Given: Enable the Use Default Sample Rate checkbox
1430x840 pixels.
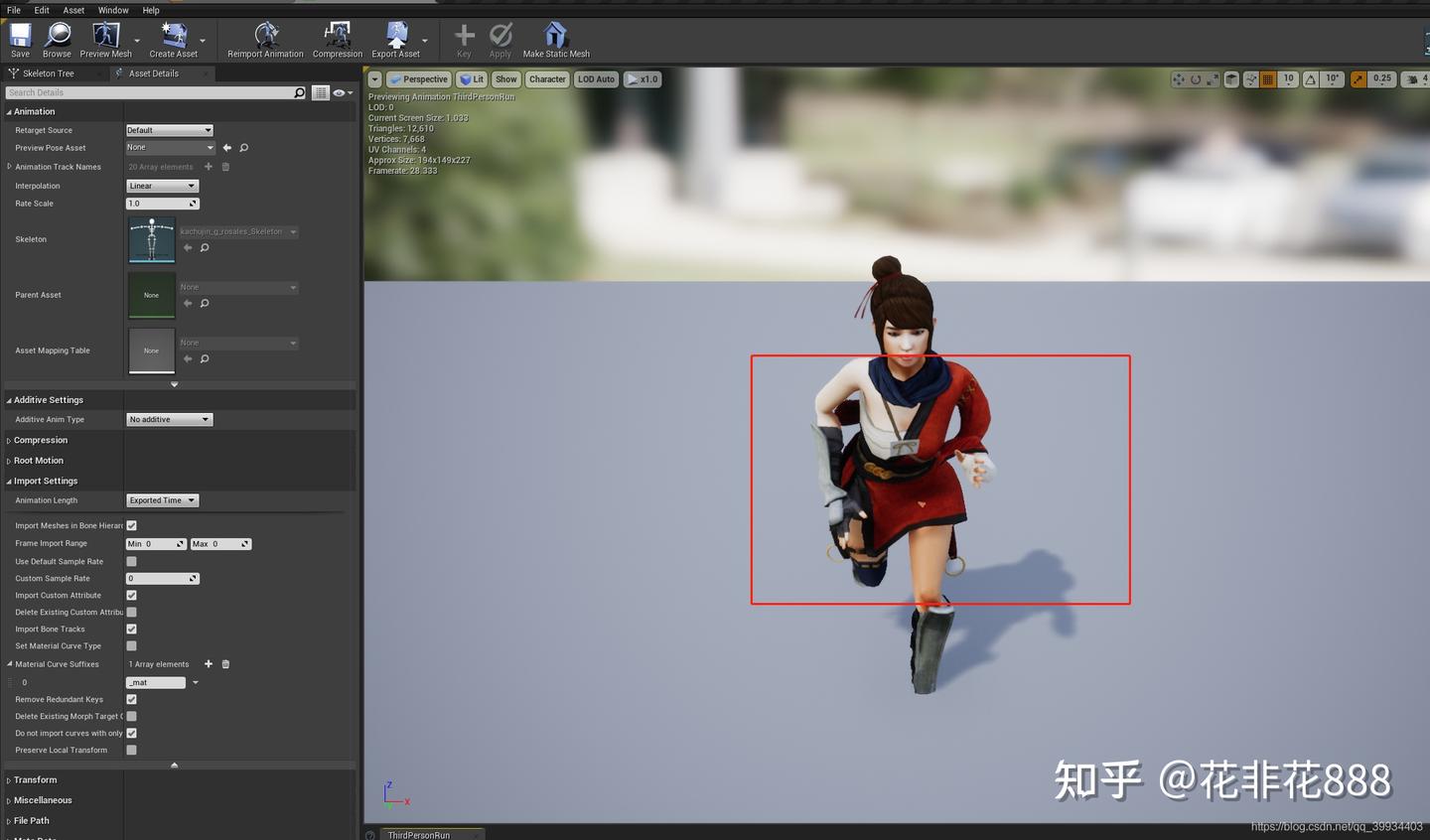Looking at the screenshot, I should pyautogui.click(x=130, y=561).
